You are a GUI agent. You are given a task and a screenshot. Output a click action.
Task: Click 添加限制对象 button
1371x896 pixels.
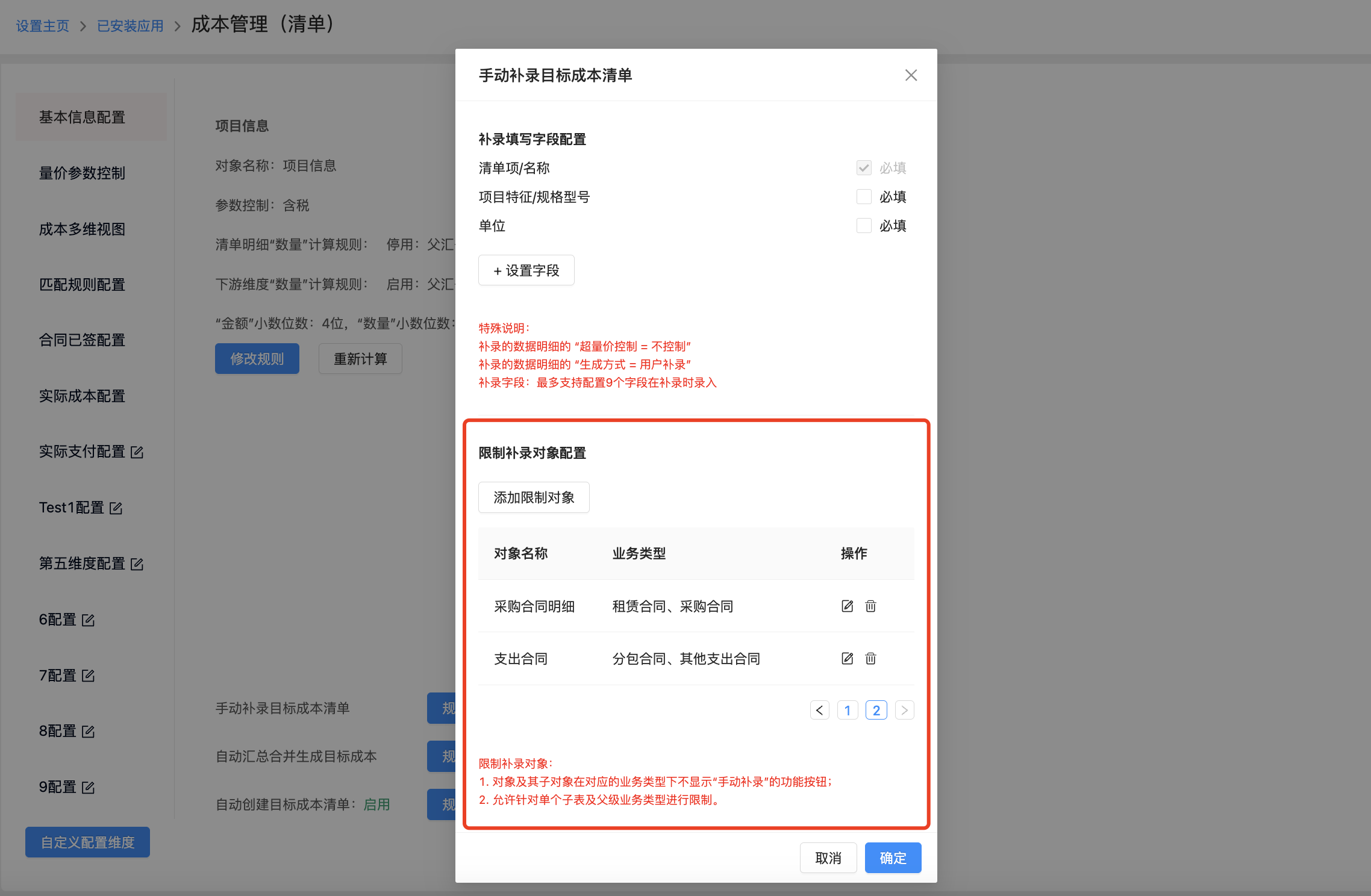click(x=534, y=497)
